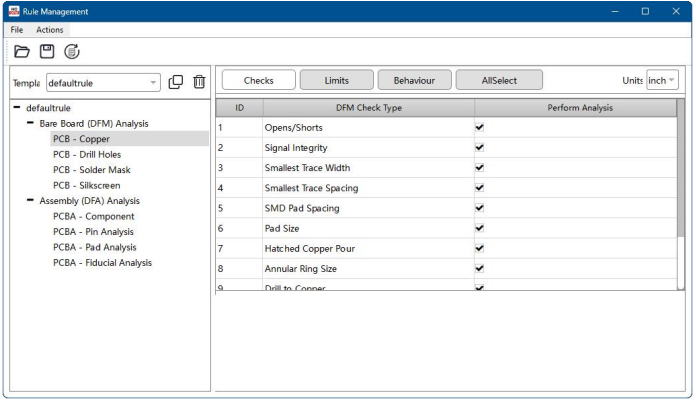Select PCBA - Fiducial Analysis tree item
This screenshot has height=401, width=696.
point(102,262)
